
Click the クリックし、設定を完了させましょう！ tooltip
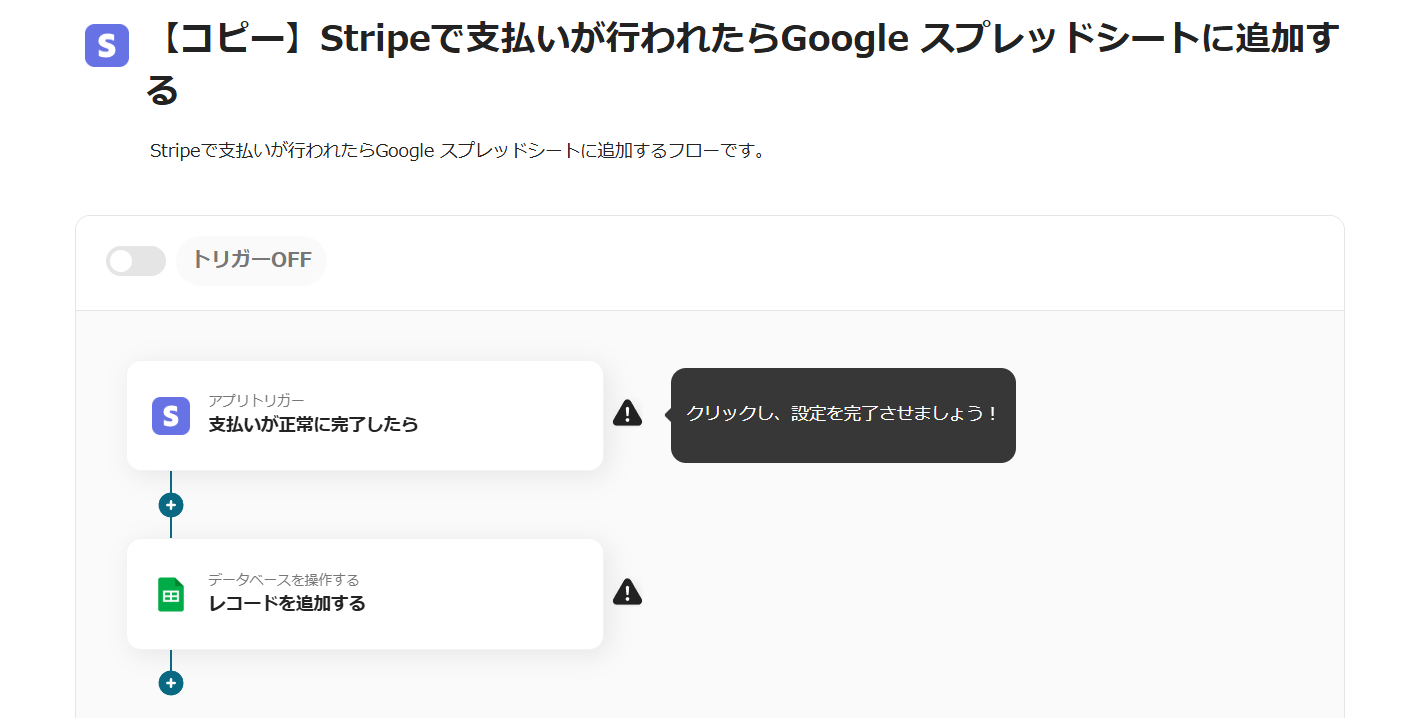click(x=842, y=414)
